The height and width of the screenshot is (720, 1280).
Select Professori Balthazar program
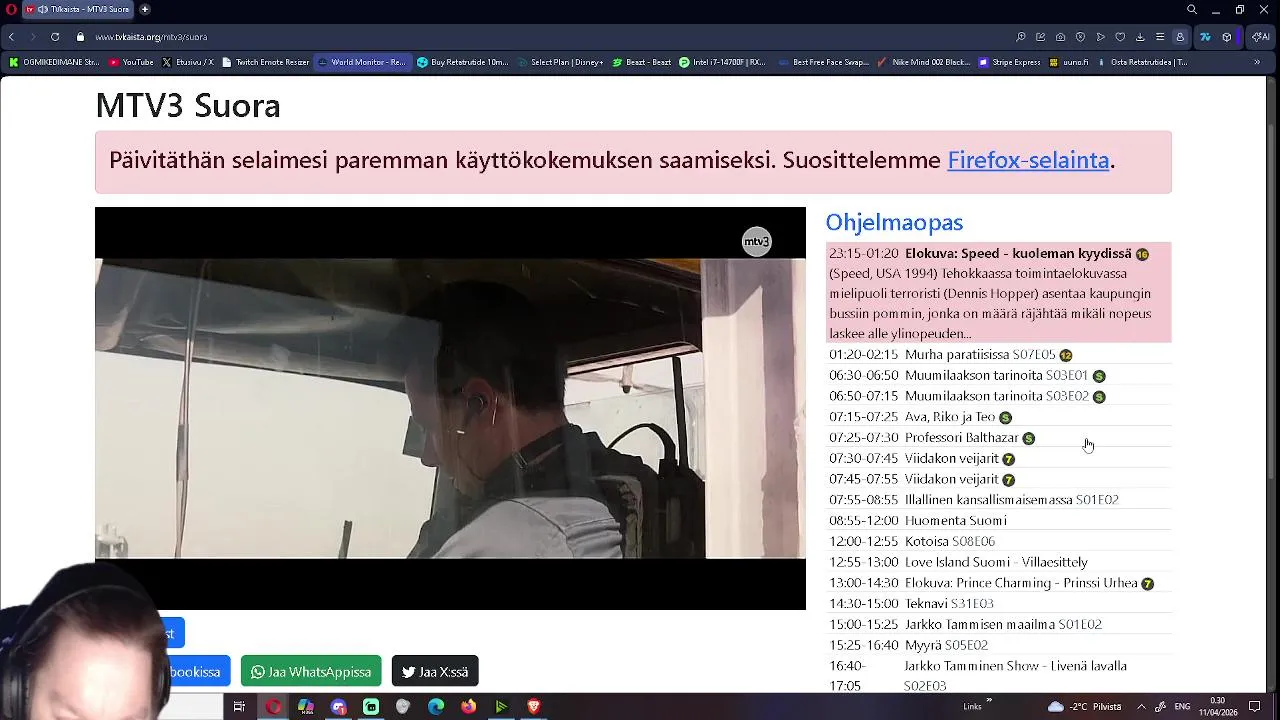[x=998, y=437]
